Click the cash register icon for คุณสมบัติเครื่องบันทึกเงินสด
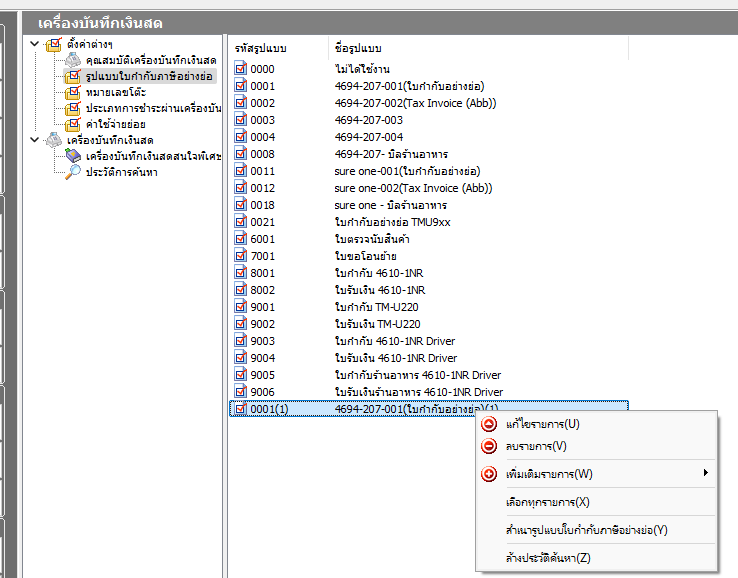Viewport: 738px width, 578px height. click(x=72, y=60)
